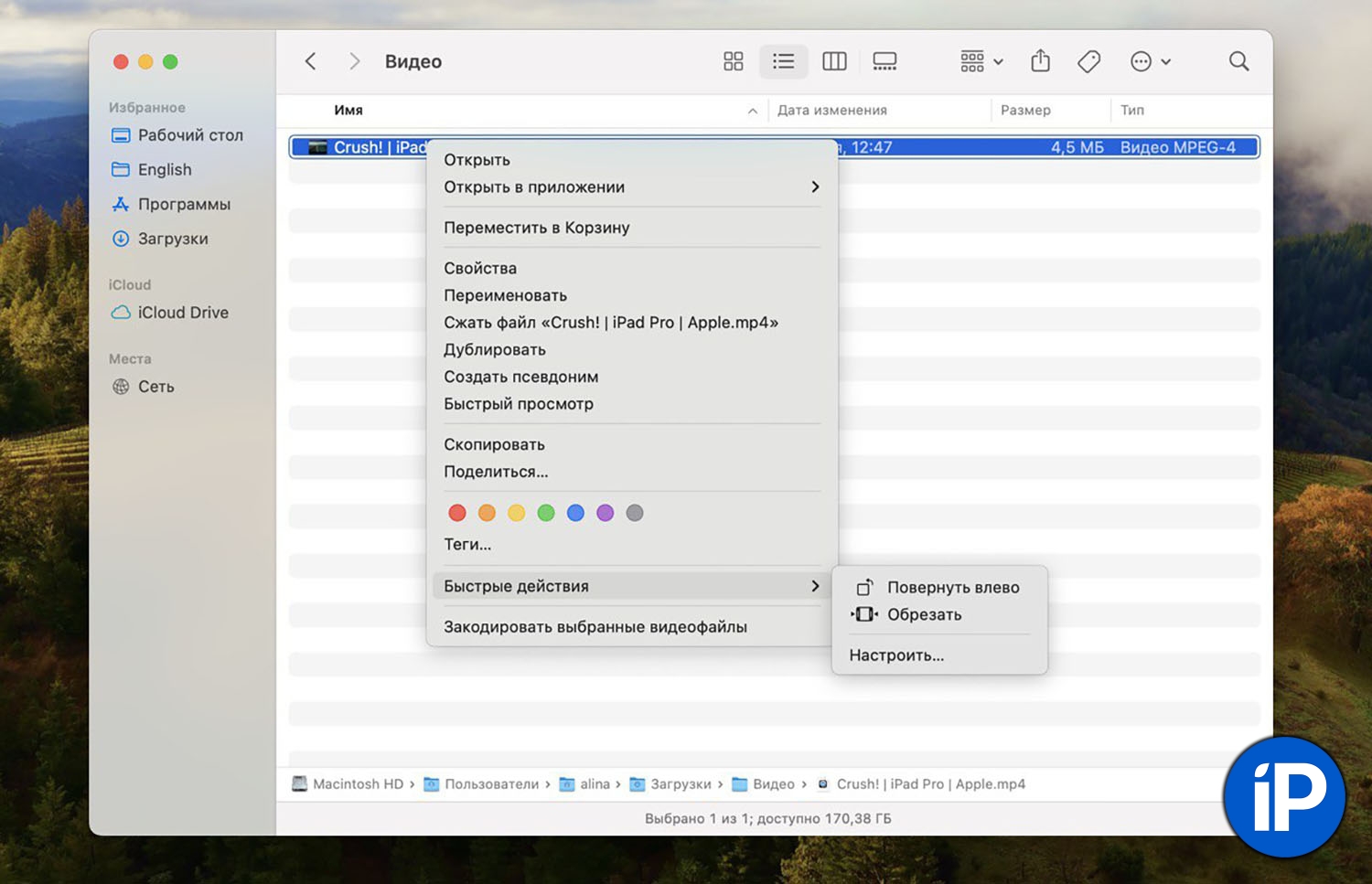Image resolution: width=1372 pixels, height=884 pixels.
Task: Choose Переместить в Корзину from context menu
Action: [537, 228]
